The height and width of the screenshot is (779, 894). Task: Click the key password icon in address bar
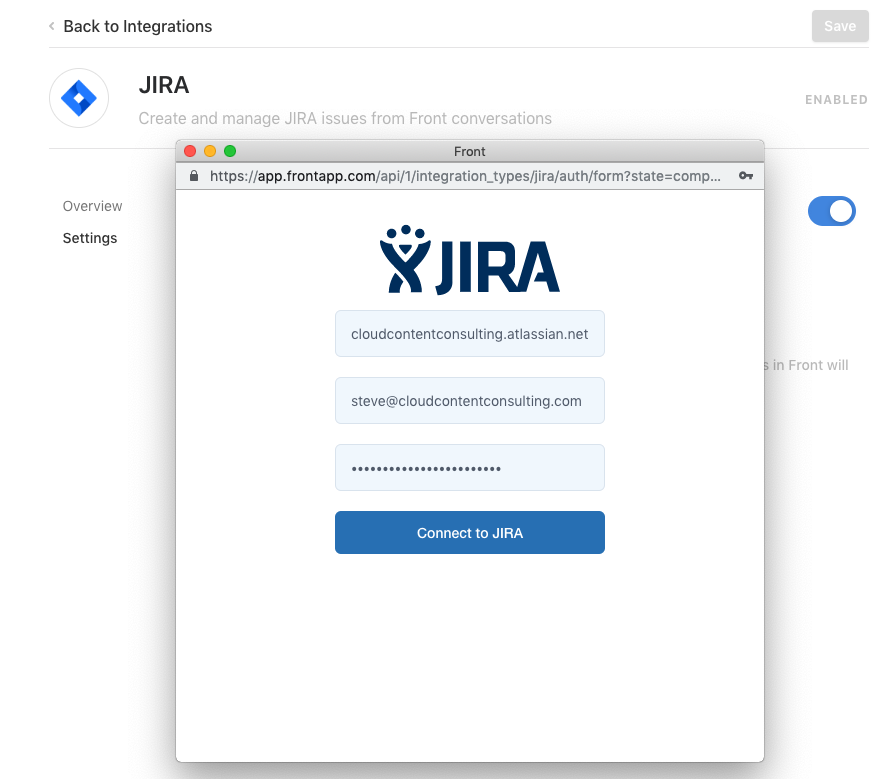pos(746,176)
